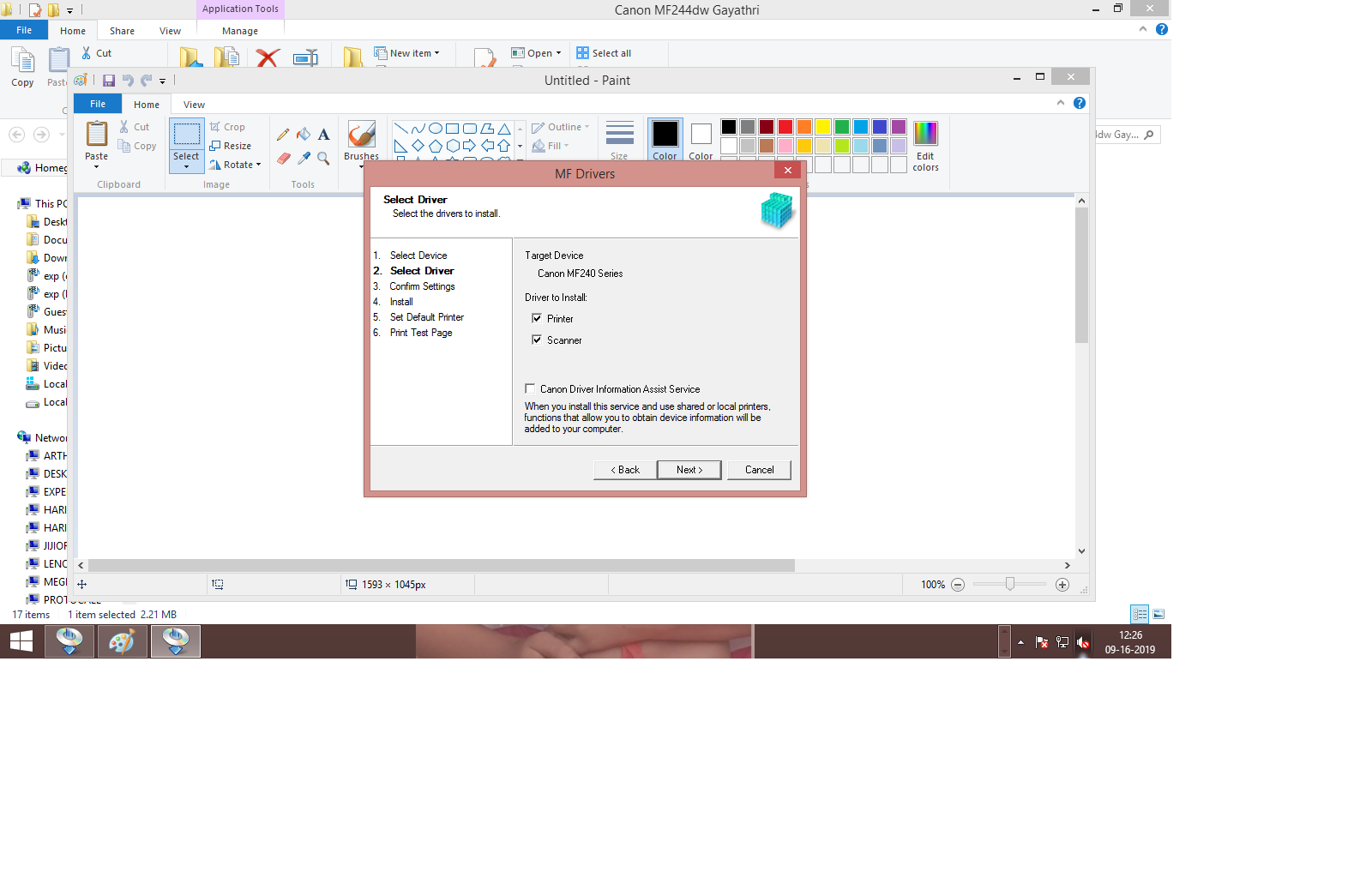
Task: Switch to Paint via its taskbar icon
Action: (x=122, y=641)
